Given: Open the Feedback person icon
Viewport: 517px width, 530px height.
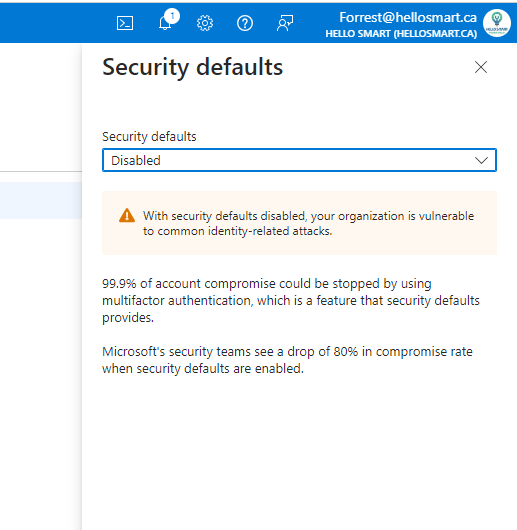Looking at the screenshot, I should click(285, 23).
